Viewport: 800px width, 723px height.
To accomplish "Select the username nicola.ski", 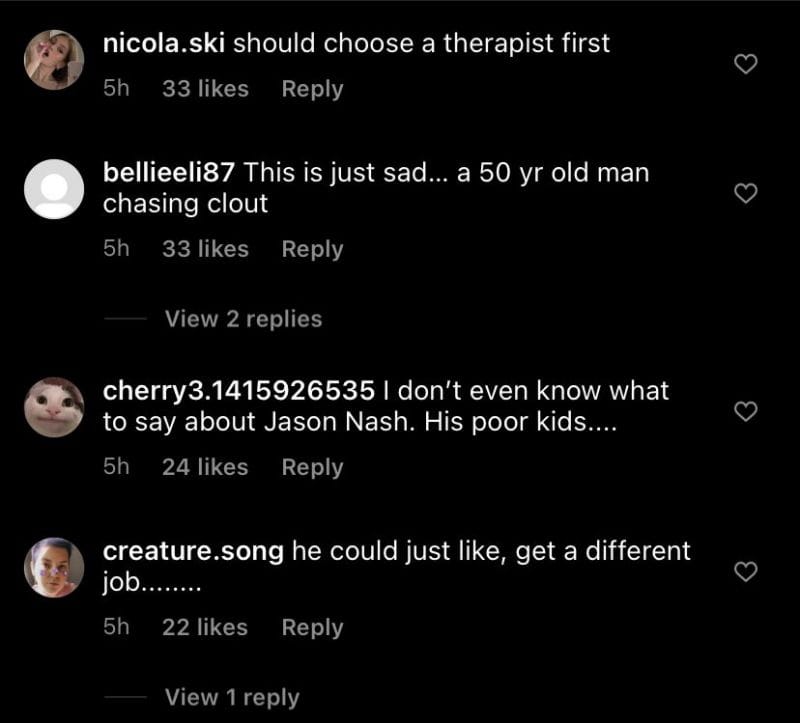I will [166, 43].
